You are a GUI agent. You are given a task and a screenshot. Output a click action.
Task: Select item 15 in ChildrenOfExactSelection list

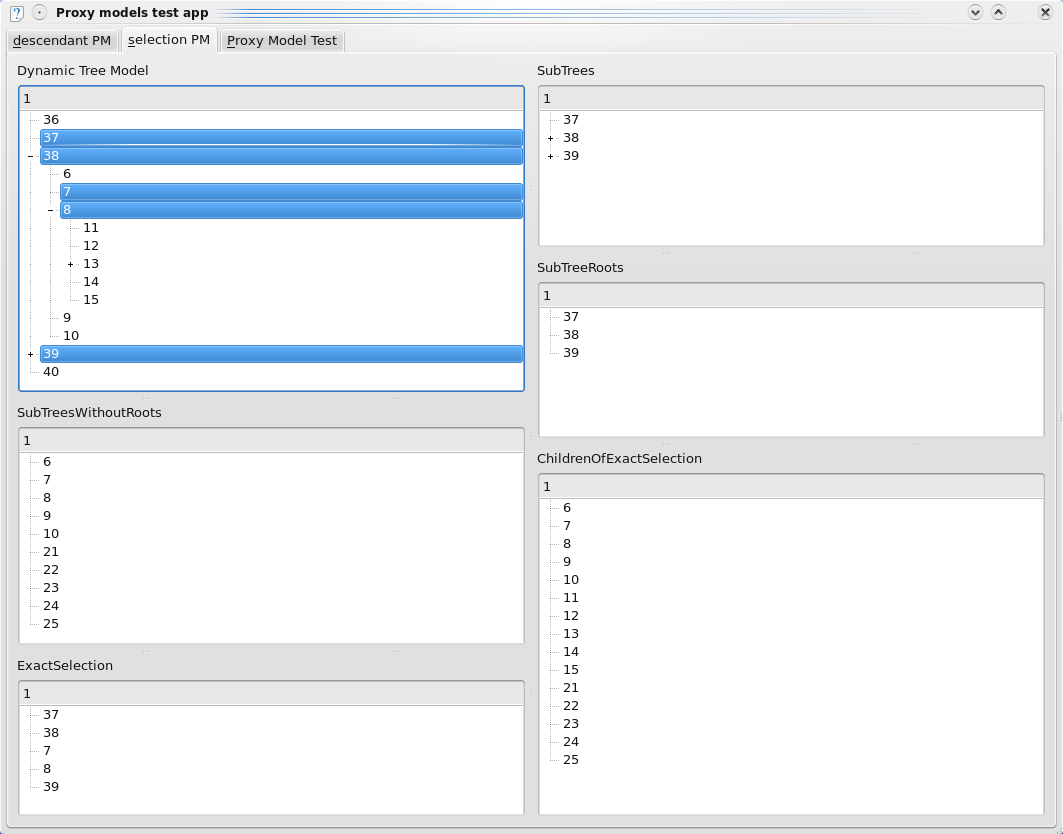[571, 670]
